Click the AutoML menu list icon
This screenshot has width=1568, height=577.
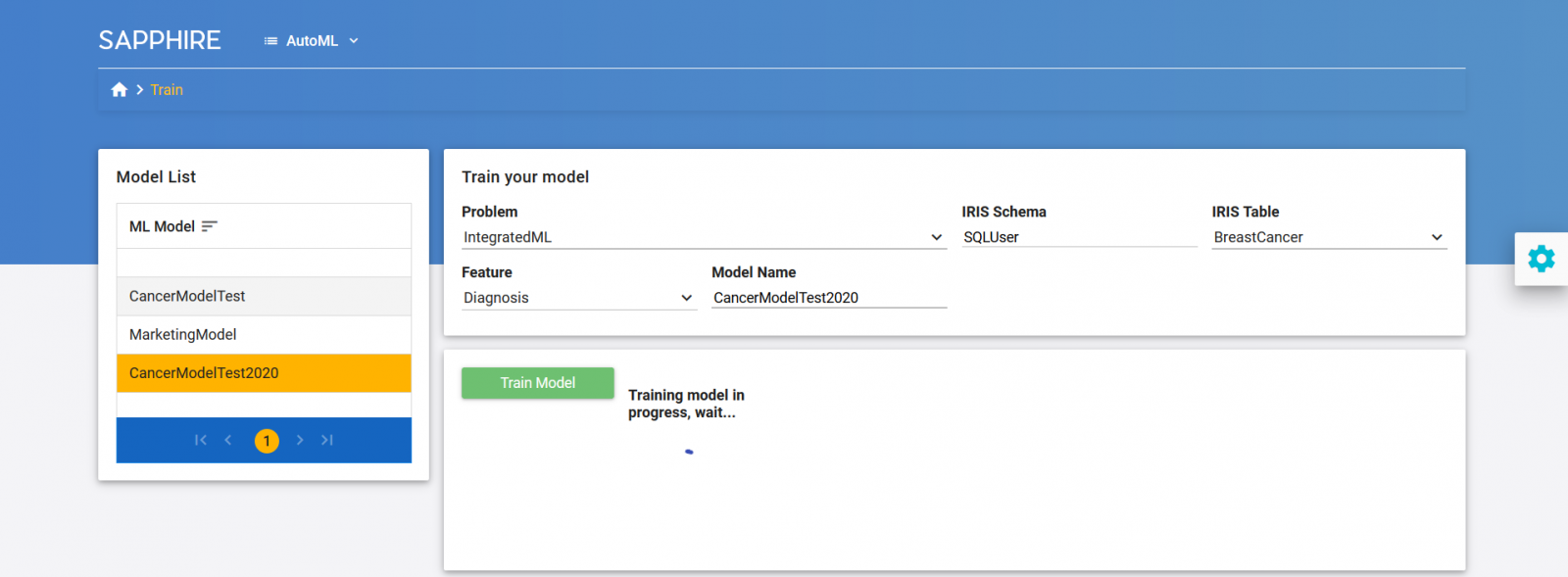(x=270, y=41)
